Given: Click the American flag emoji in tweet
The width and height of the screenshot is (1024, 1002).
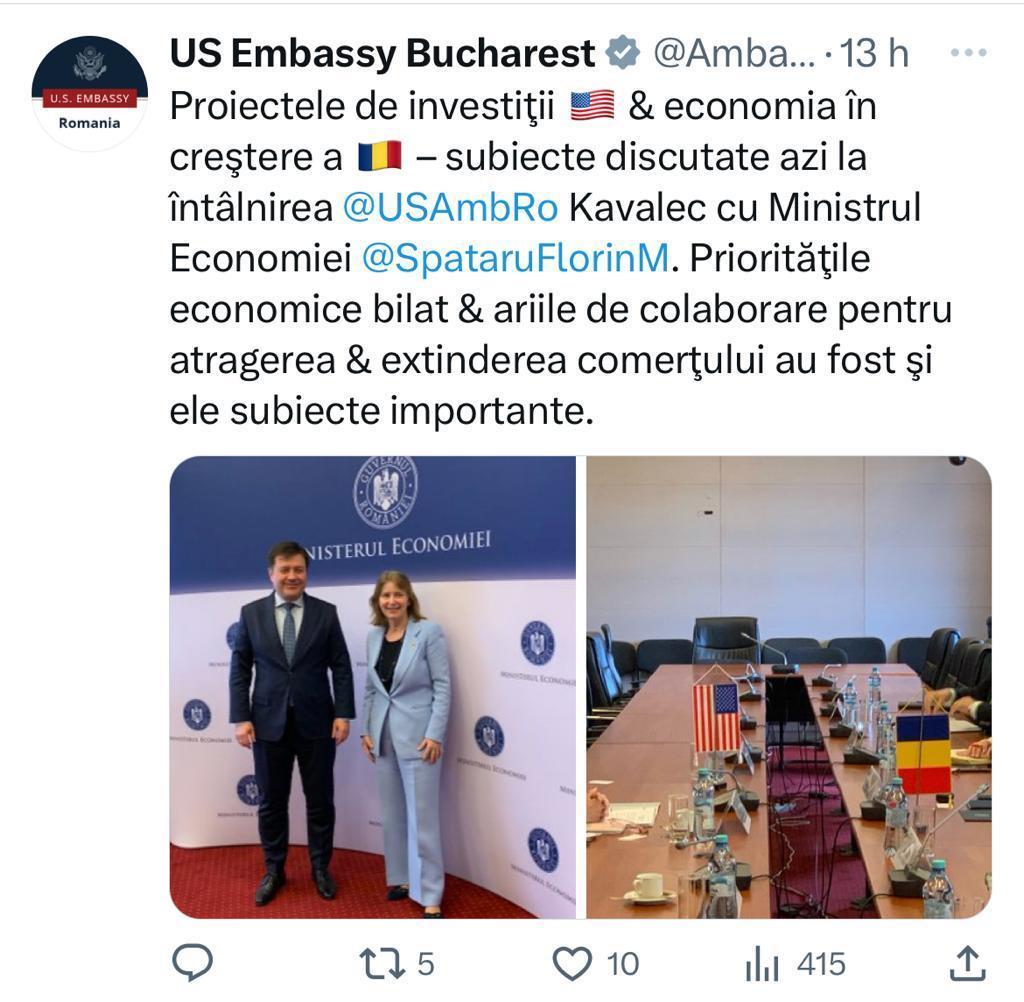Looking at the screenshot, I should click(592, 106).
